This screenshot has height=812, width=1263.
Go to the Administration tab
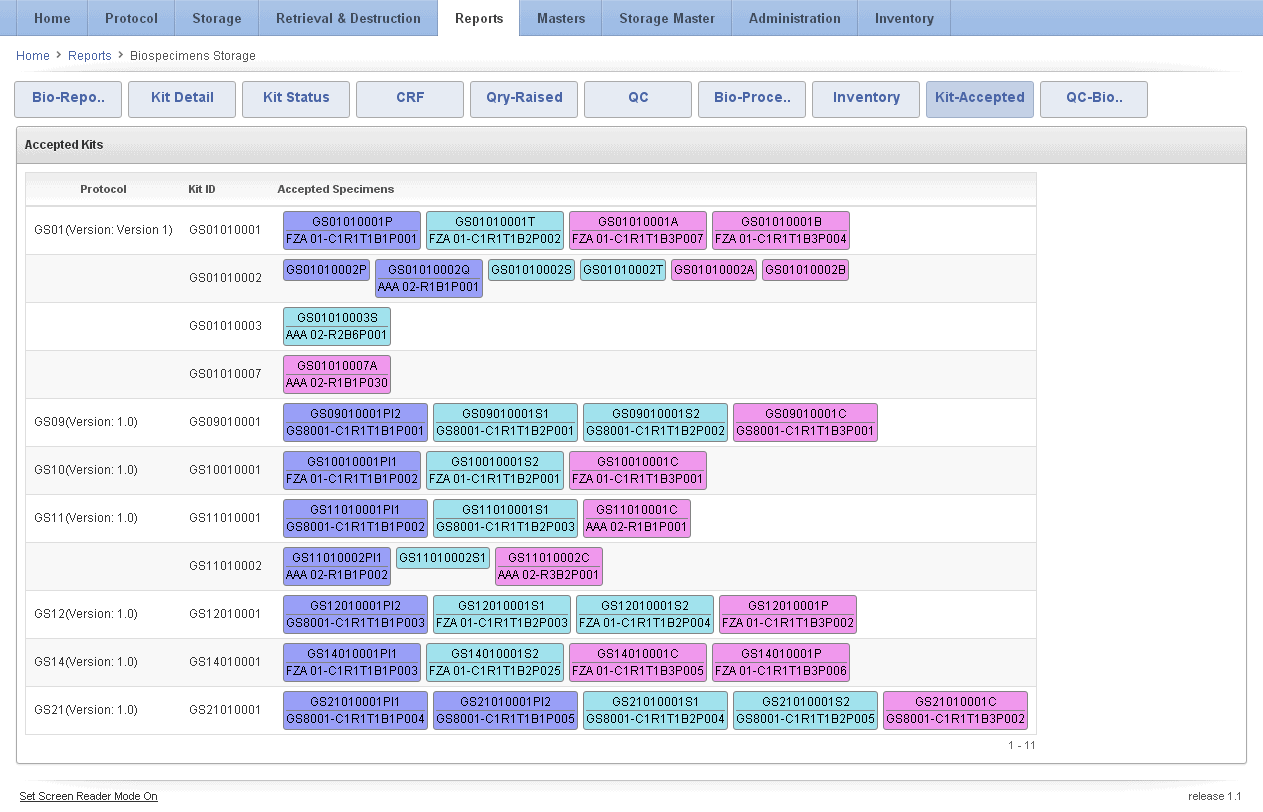(794, 18)
